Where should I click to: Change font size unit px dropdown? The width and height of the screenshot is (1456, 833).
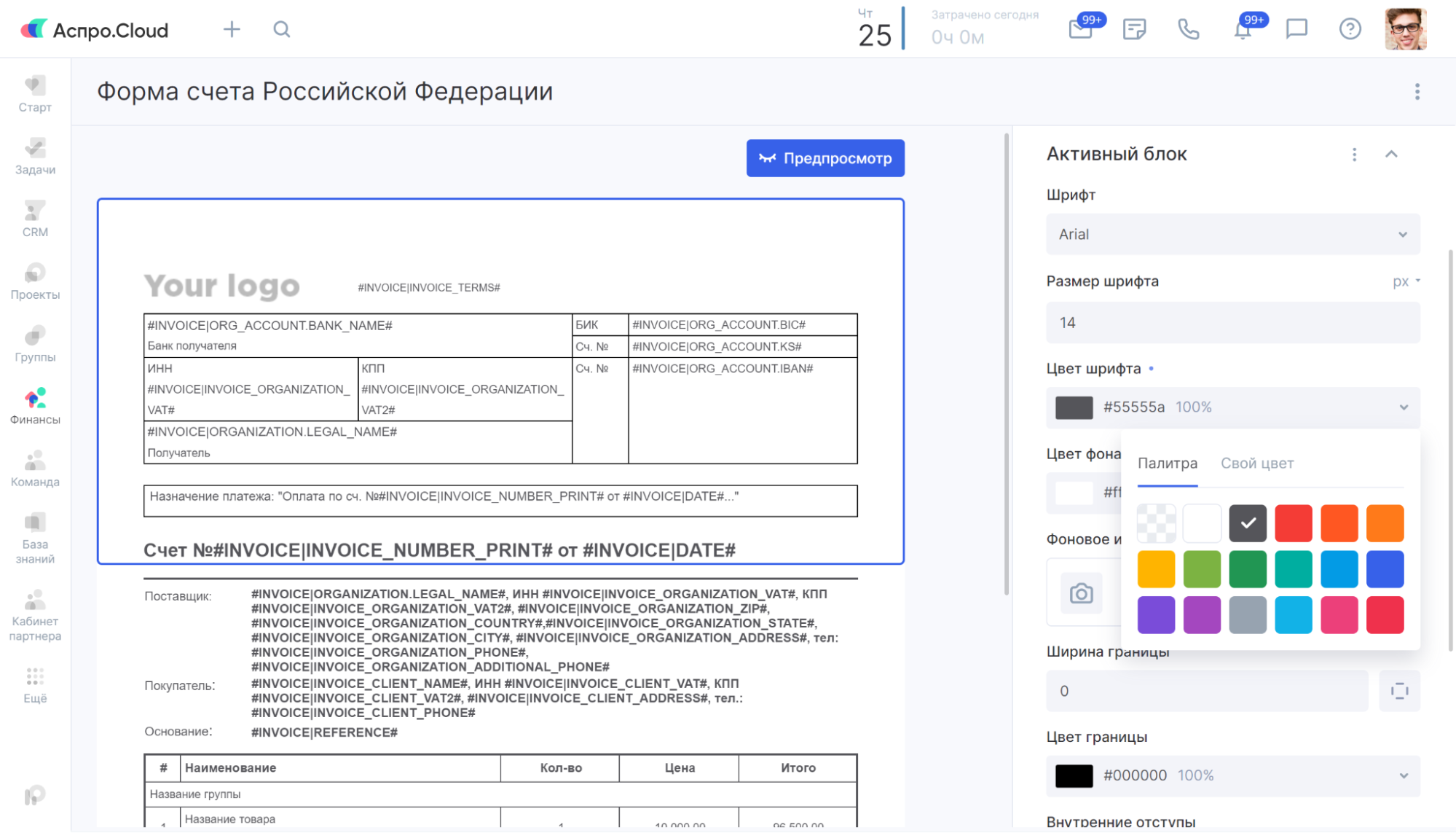(1406, 281)
